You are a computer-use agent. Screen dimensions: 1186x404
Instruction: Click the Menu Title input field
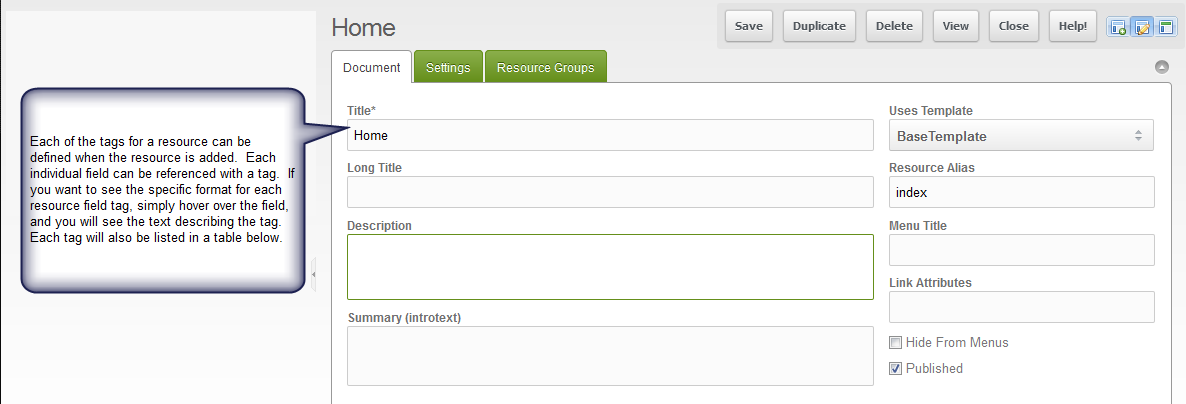(1021, 249)
